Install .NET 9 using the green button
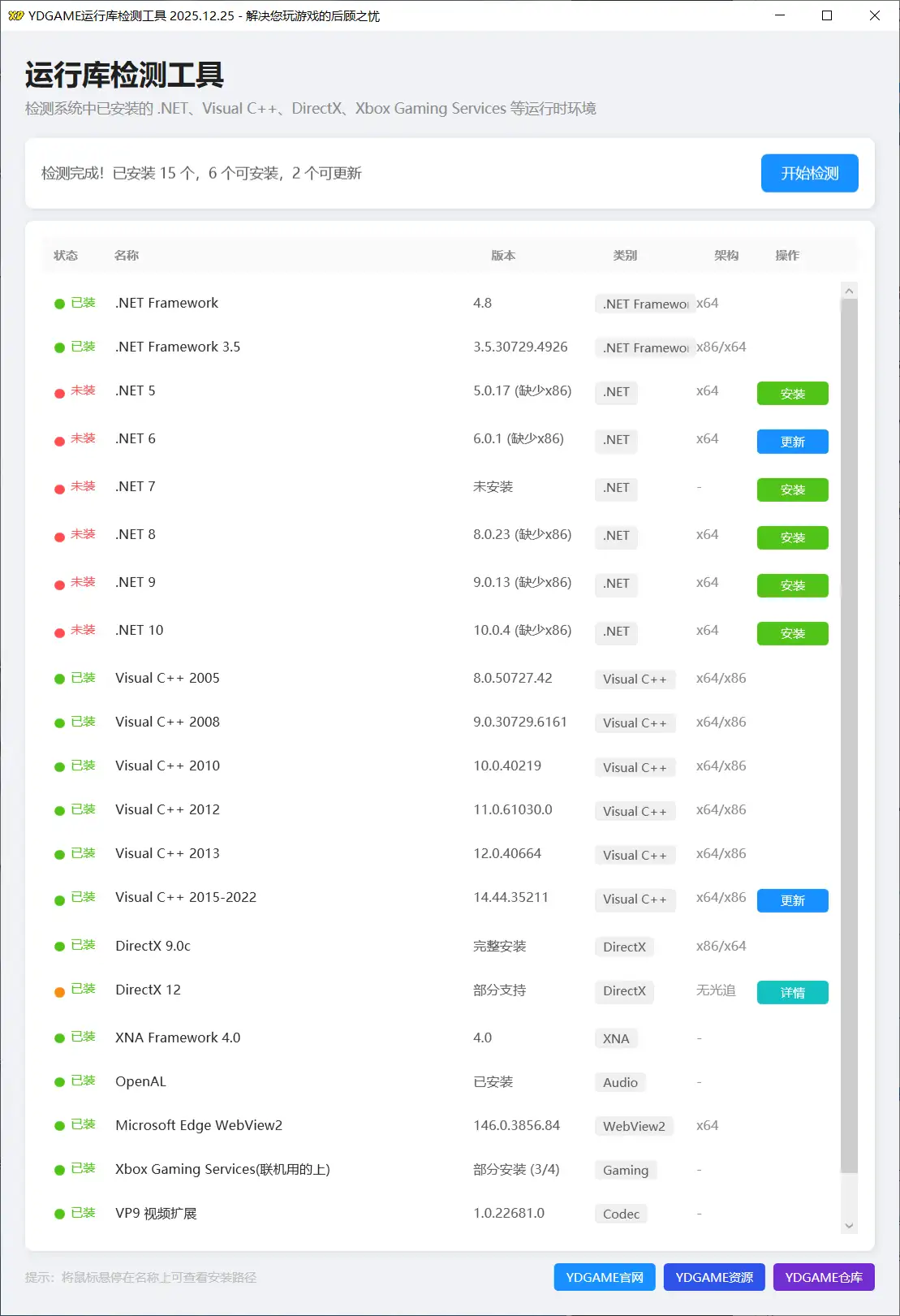The width and height of the screenshot is (900, 1316). [x=791, y=585]
